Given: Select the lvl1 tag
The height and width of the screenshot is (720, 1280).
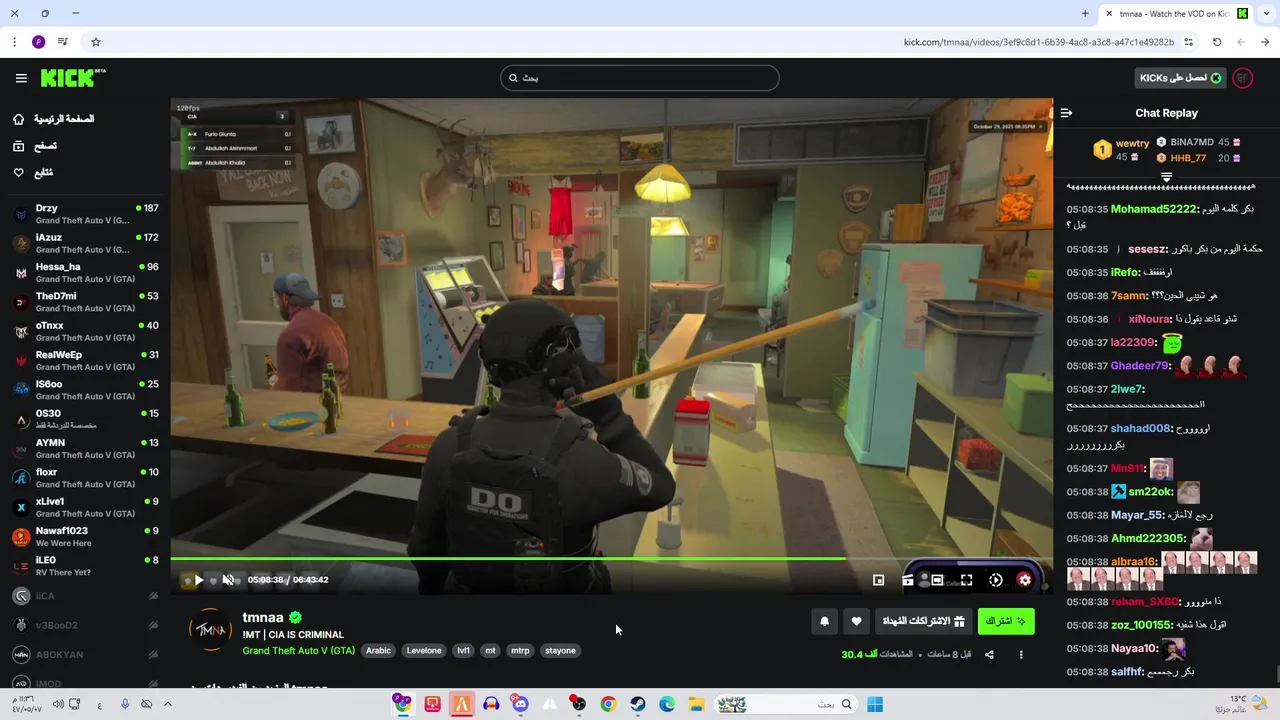Looking at the screenshot, I should 464,651.
